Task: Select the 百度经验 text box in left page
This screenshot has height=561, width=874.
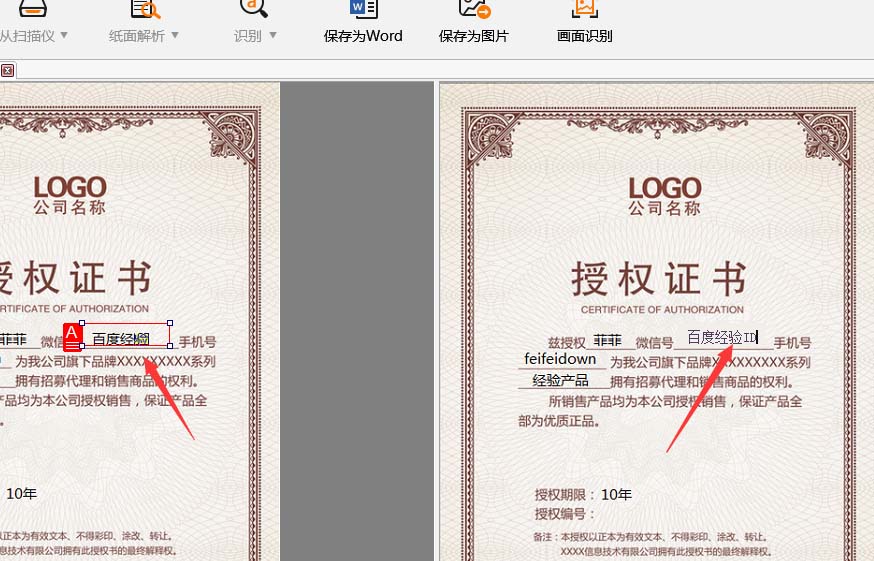Action: click(x=126, y=335)
